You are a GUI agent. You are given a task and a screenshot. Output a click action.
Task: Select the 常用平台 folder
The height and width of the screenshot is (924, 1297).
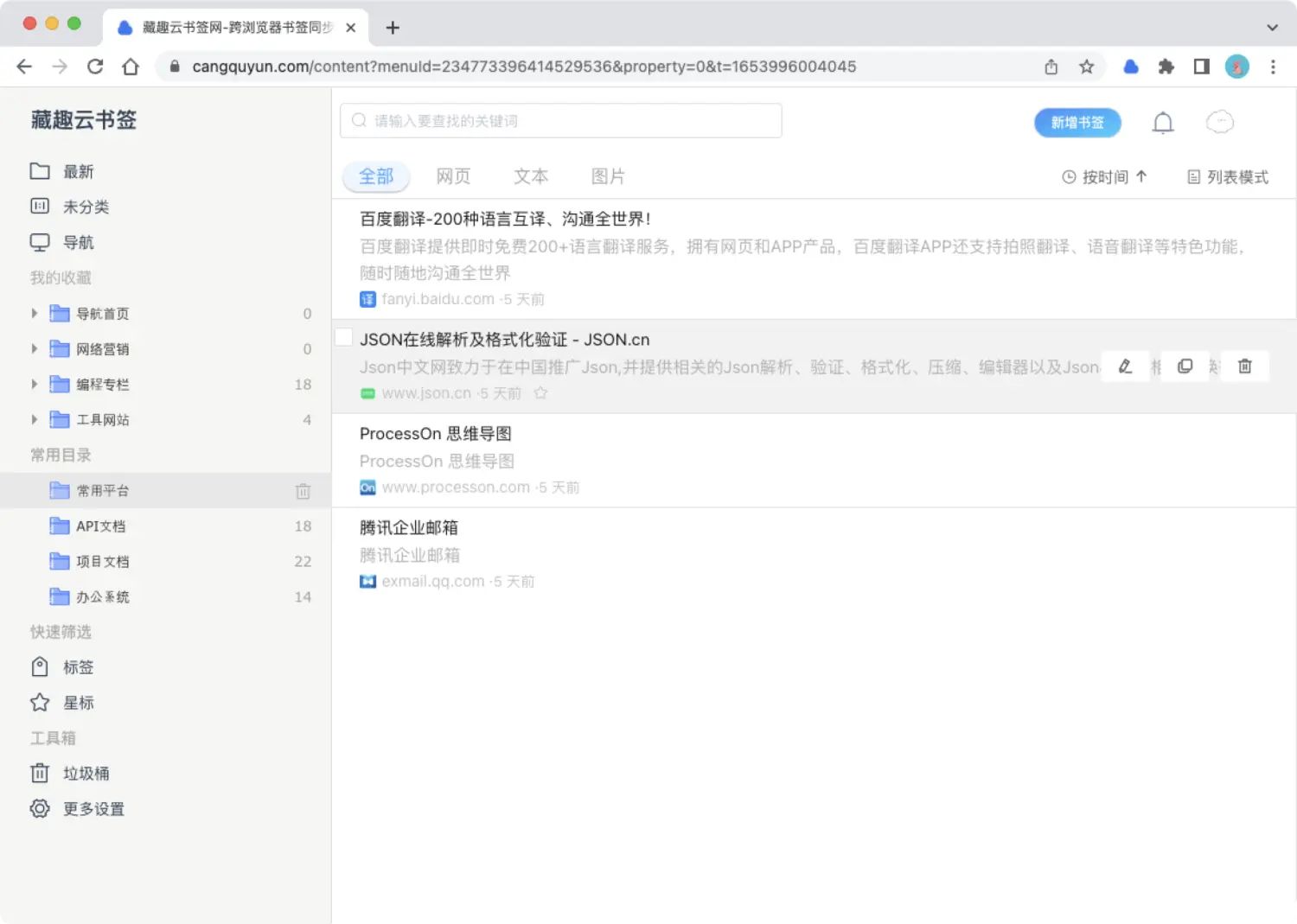click(x=165, y=490)
